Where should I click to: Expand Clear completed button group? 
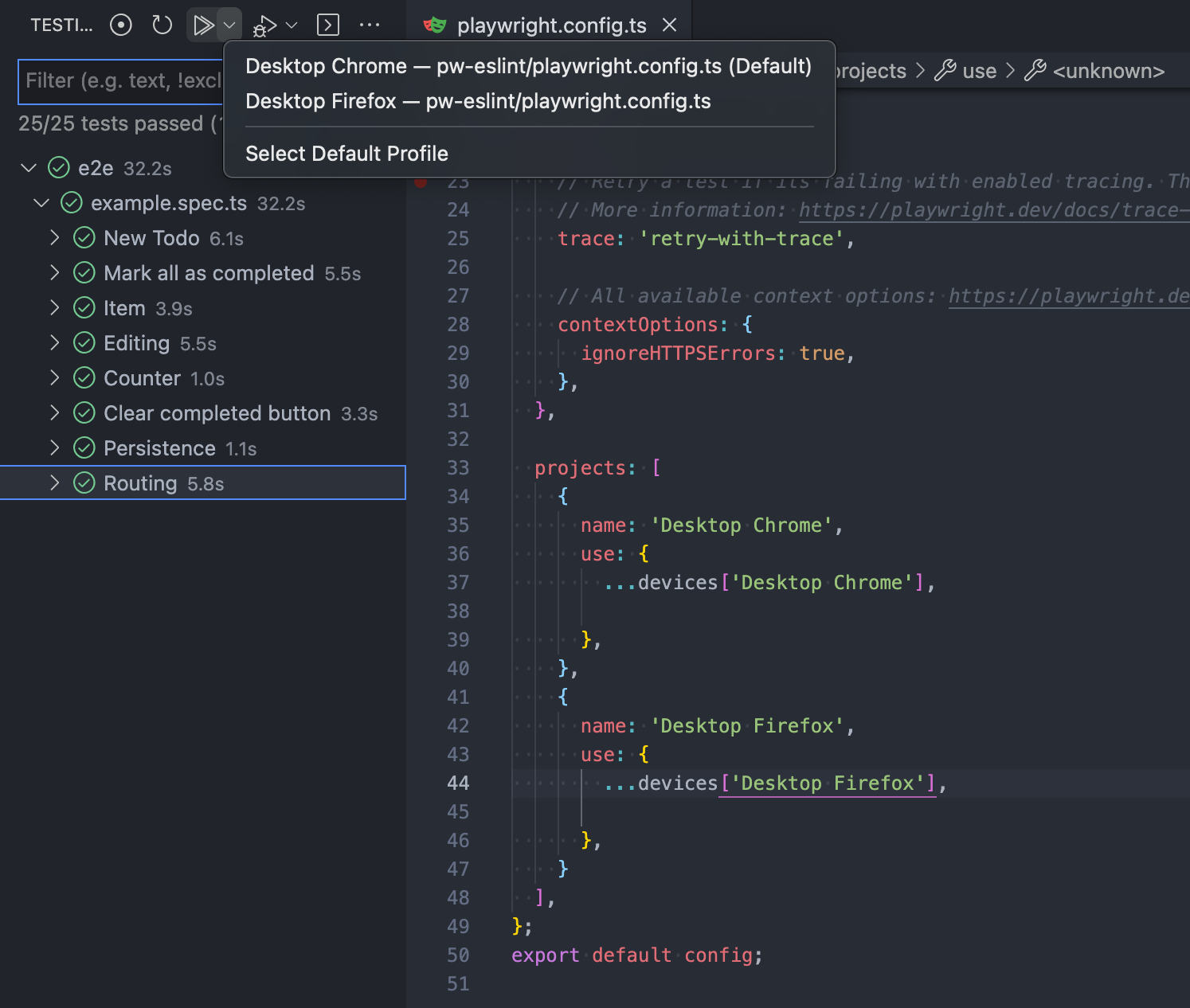tap(54, 413)
